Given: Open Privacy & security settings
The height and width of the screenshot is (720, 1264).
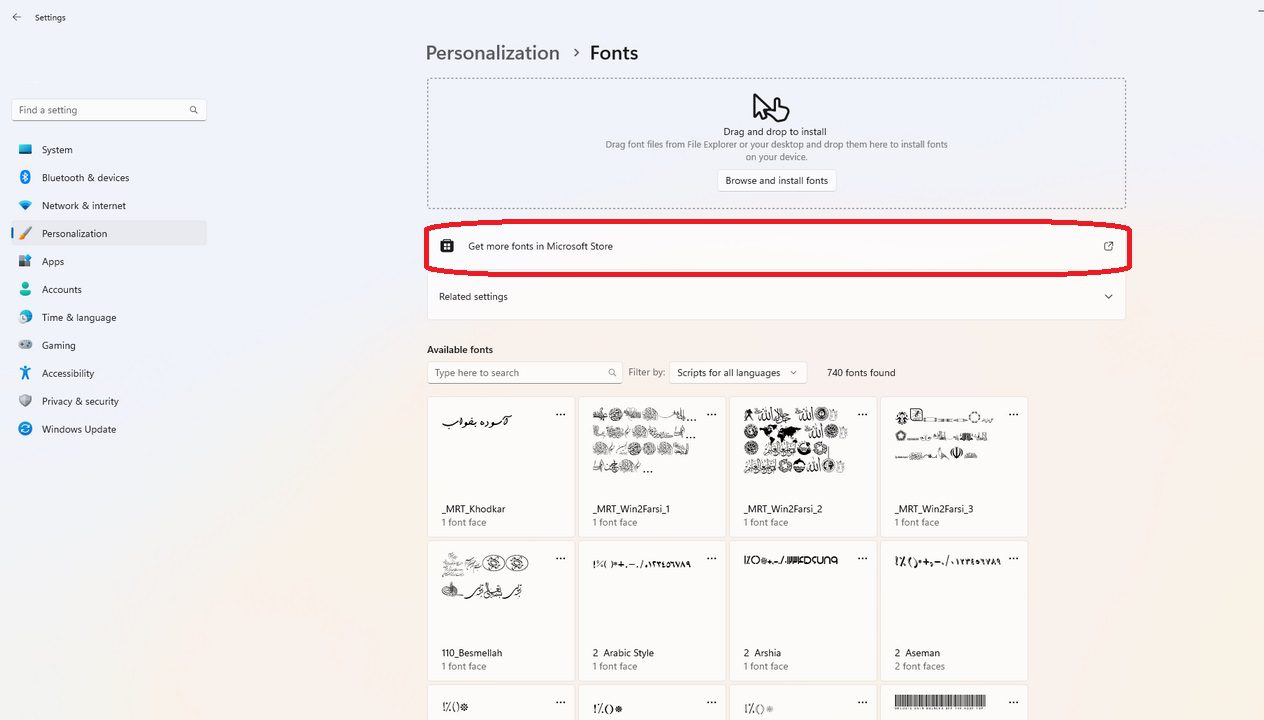Looking at the screenshot, I should click(80, 402).
